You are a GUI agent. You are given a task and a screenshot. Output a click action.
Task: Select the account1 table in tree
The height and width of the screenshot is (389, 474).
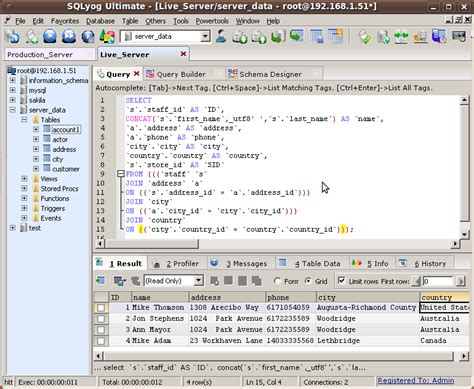[66, 129]
